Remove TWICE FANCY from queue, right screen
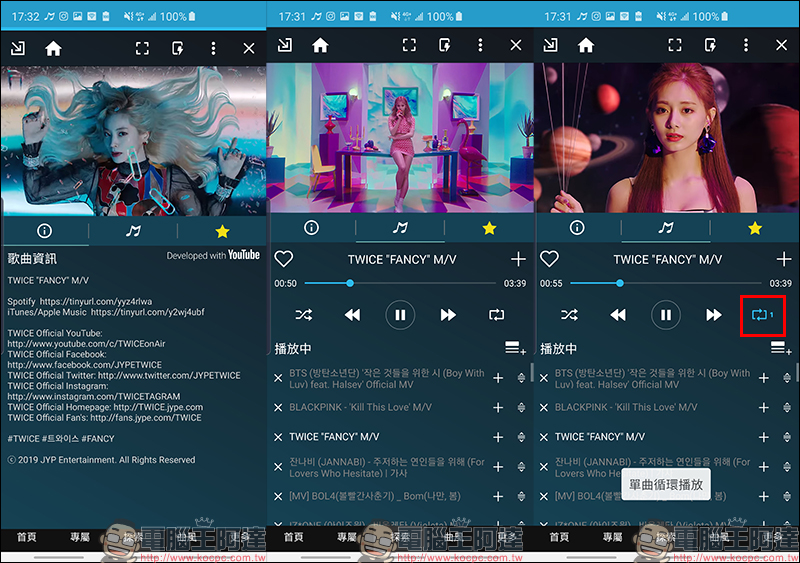 click(544, 437)
